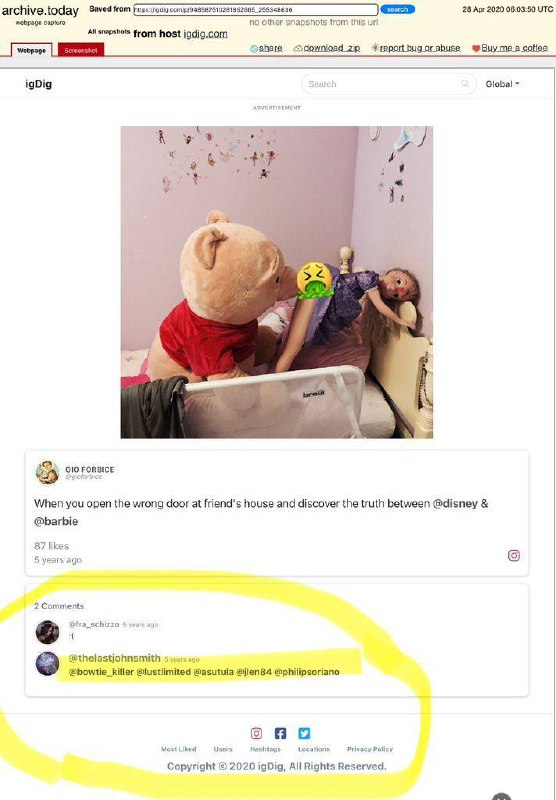Expand the Global dropdown

(502, 84)
